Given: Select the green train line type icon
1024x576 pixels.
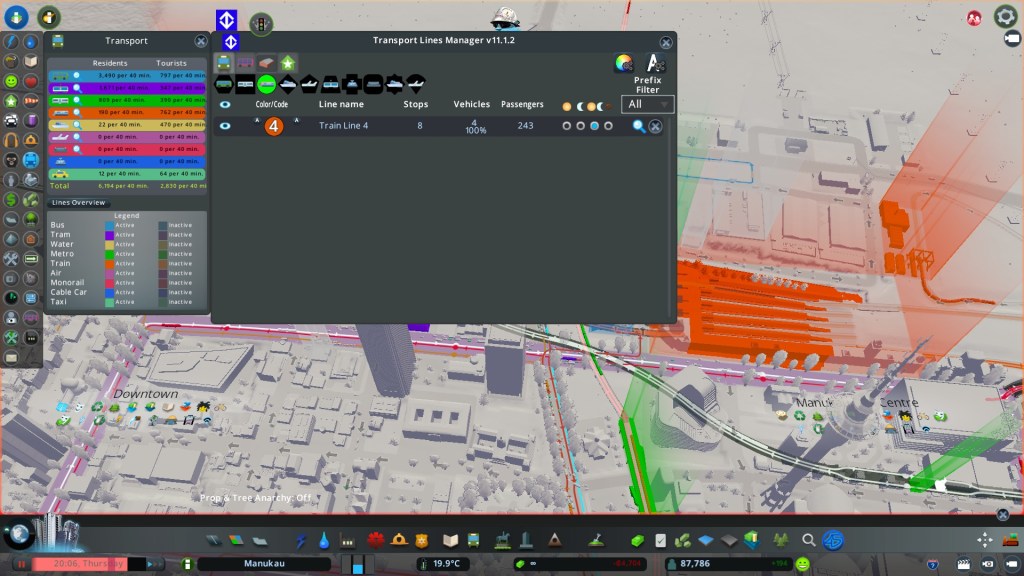Looking at the screenshot, I should click(x=267, y=85).
